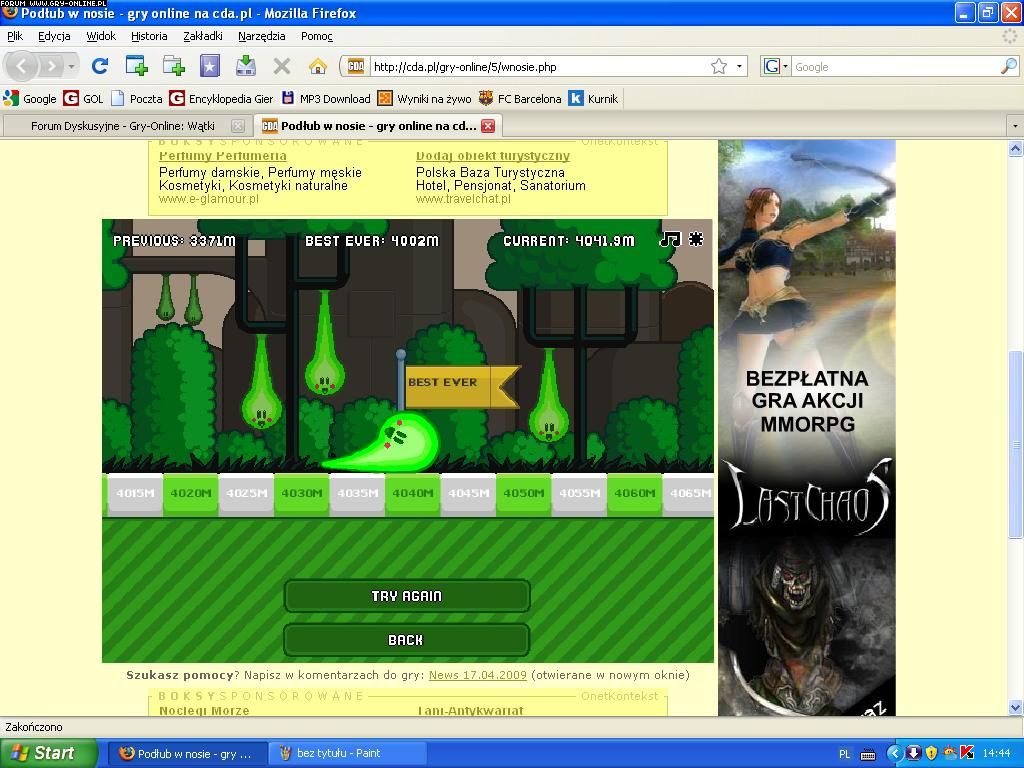Switch to the Forum Dyskusyjne tab

[x=124, y=125]
